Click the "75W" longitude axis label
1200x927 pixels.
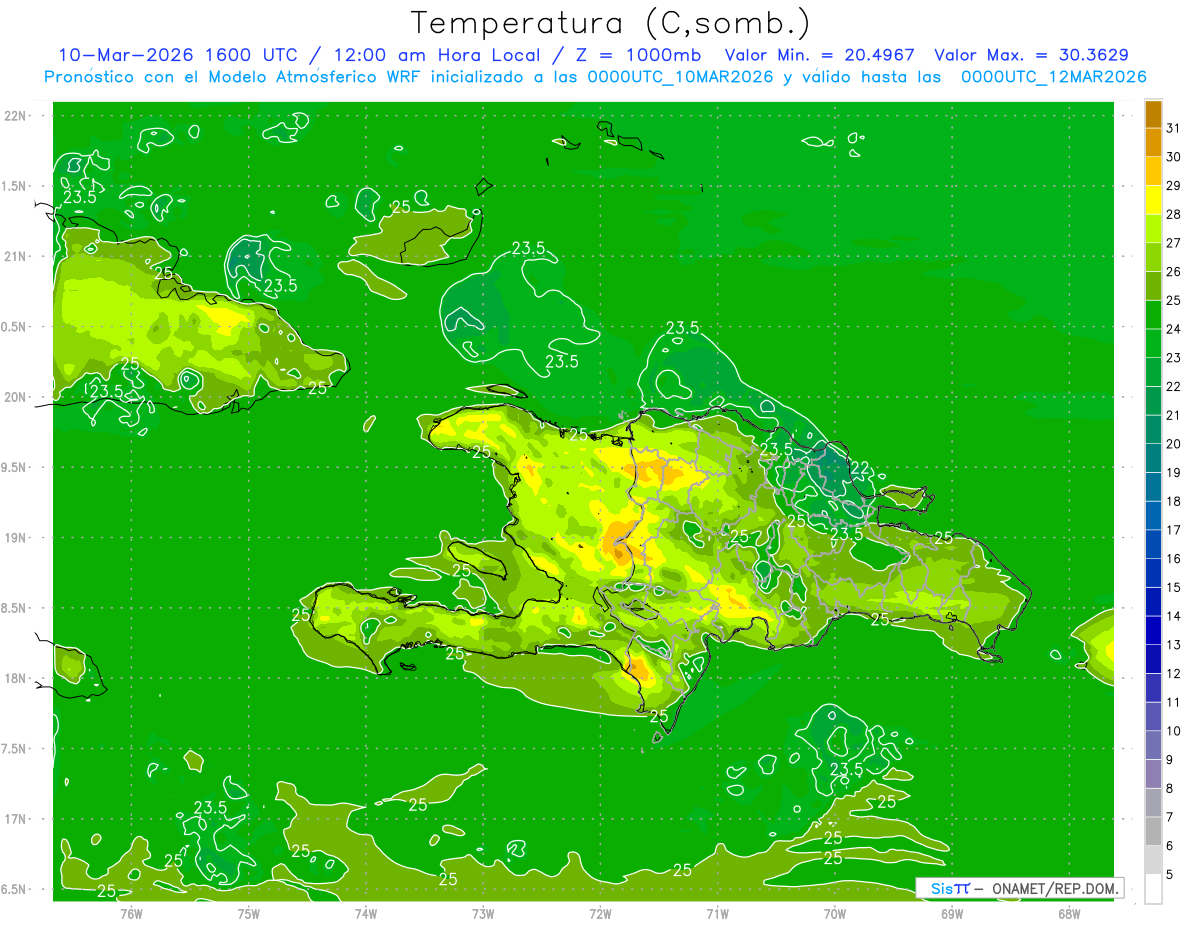pos(249,913)
